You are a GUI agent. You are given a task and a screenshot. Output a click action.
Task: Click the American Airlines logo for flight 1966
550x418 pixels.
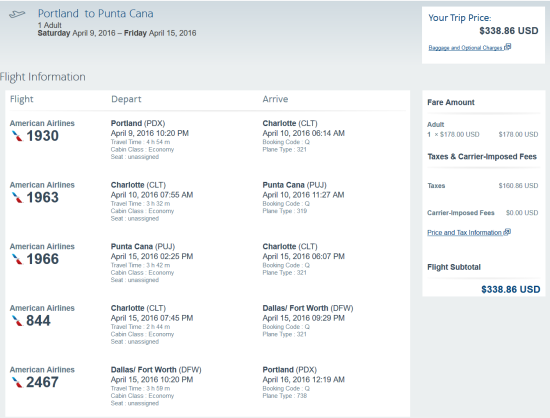17,259
